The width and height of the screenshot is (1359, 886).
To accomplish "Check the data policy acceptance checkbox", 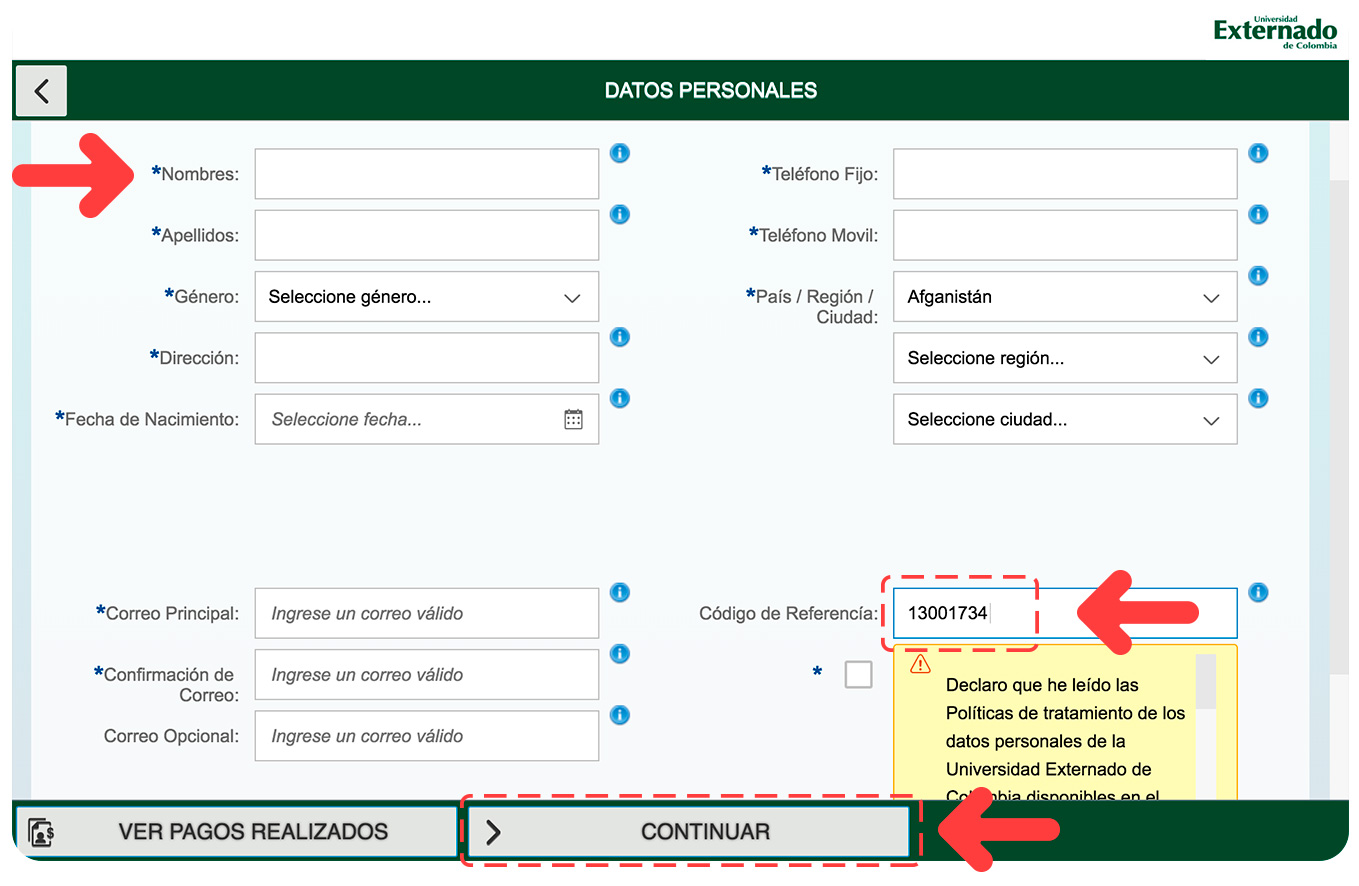I will pos(858,675).
